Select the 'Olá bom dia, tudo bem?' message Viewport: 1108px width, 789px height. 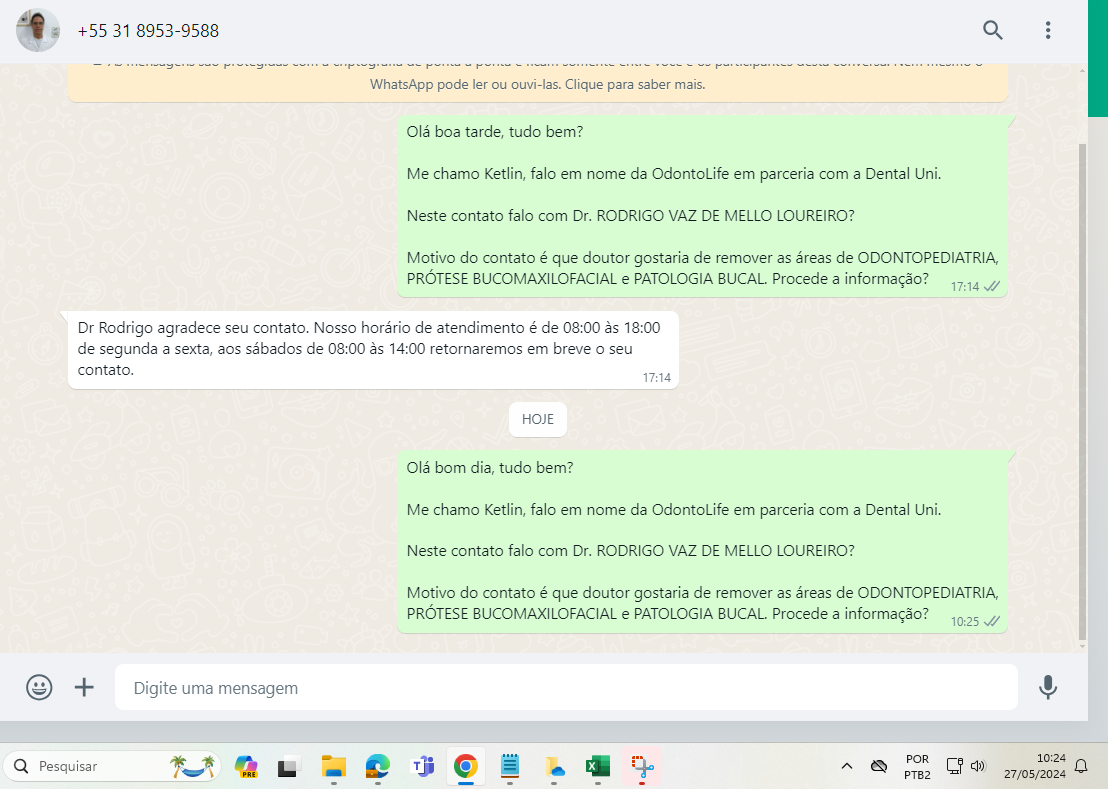702,541
